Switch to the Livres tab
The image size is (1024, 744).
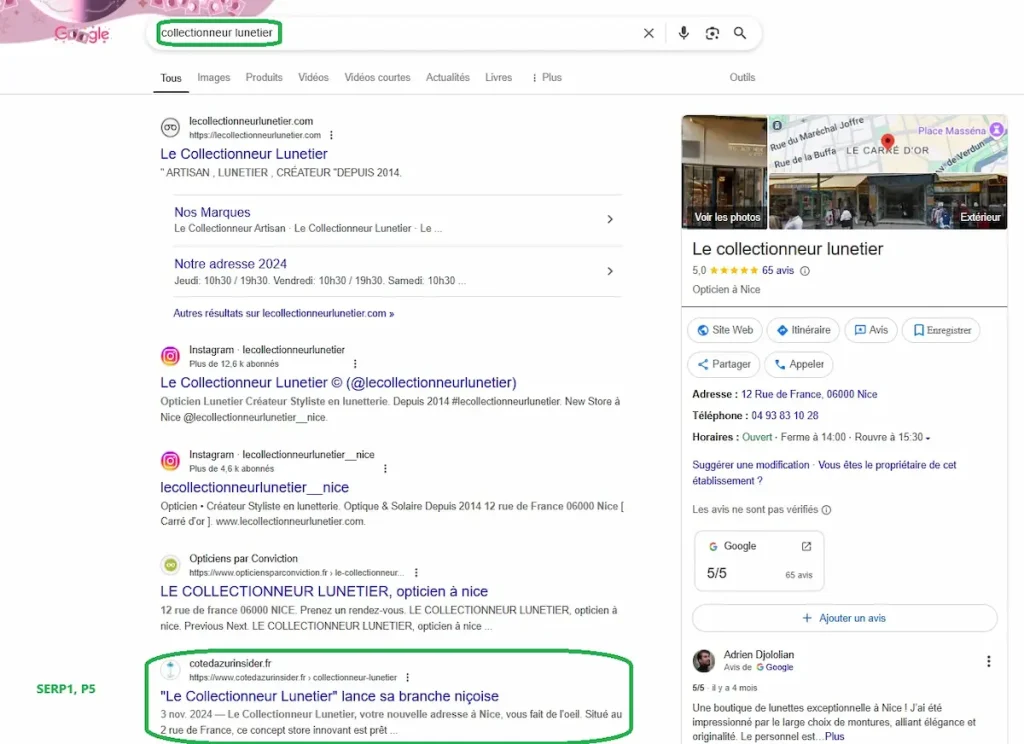click(498, 77)
